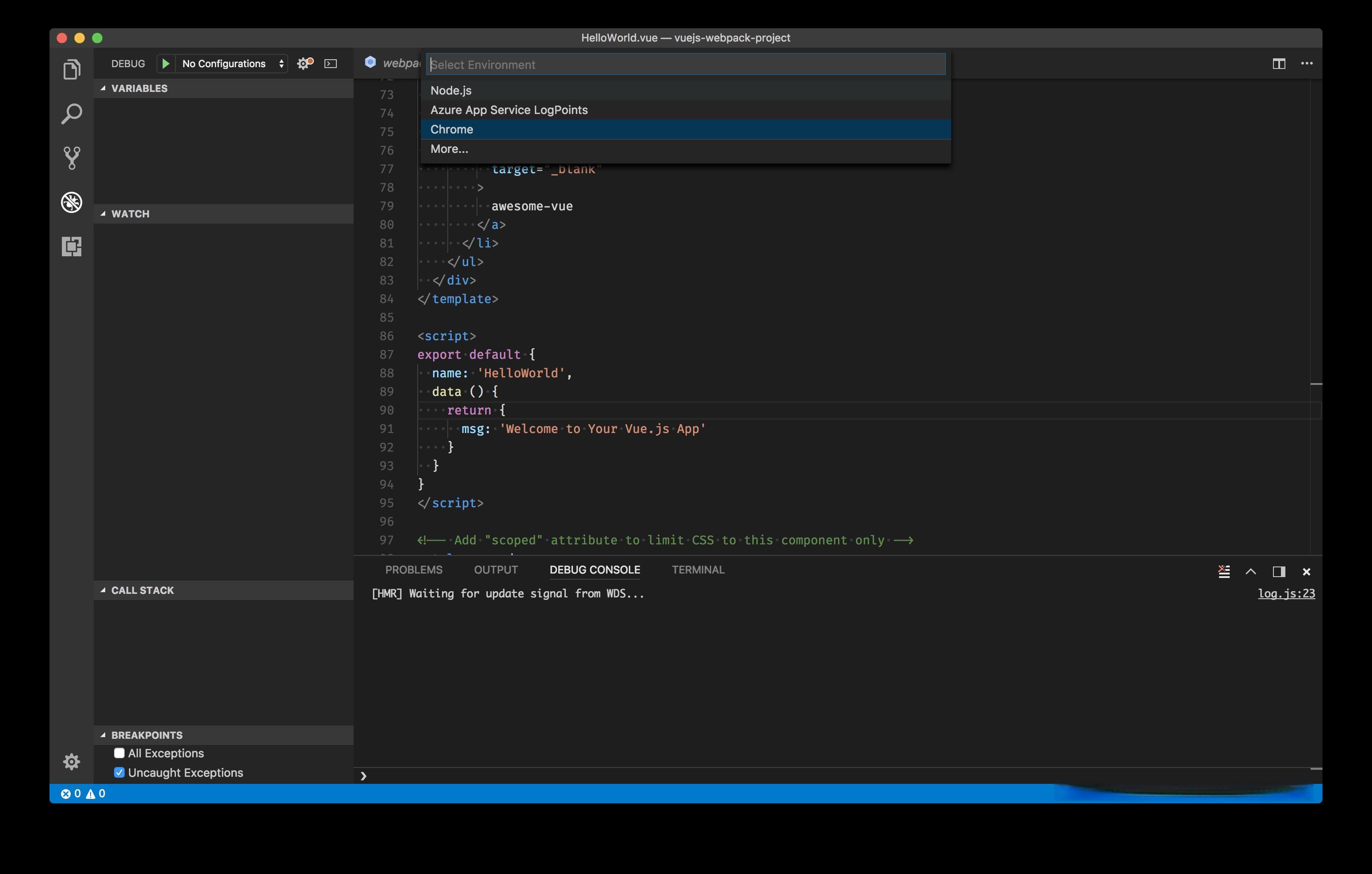The width and height of the screenshot is (1372, 874).
Task: Switch to the Output tab
Action: pos(495,570)
